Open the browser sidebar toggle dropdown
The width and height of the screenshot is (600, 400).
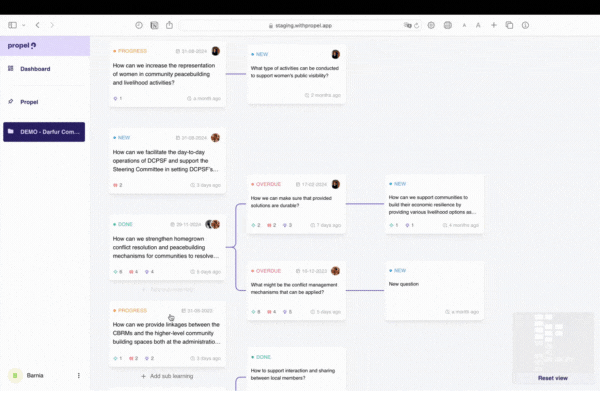[21, 25]
